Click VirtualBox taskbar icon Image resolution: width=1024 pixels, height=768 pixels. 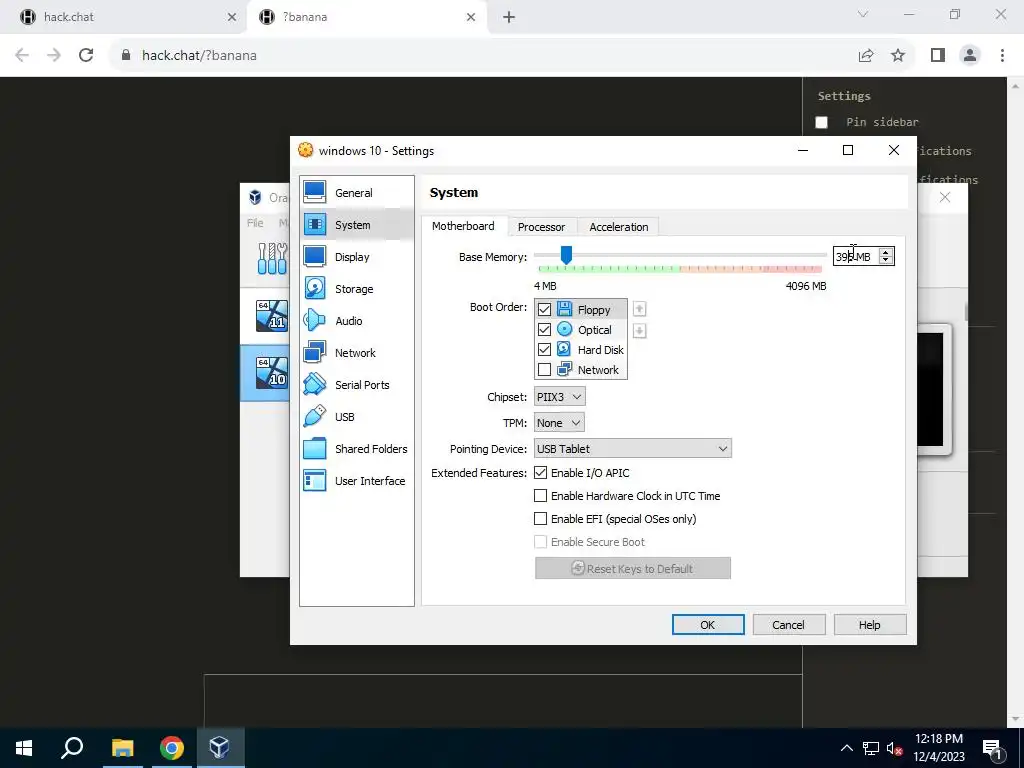[x=220, y=748]
